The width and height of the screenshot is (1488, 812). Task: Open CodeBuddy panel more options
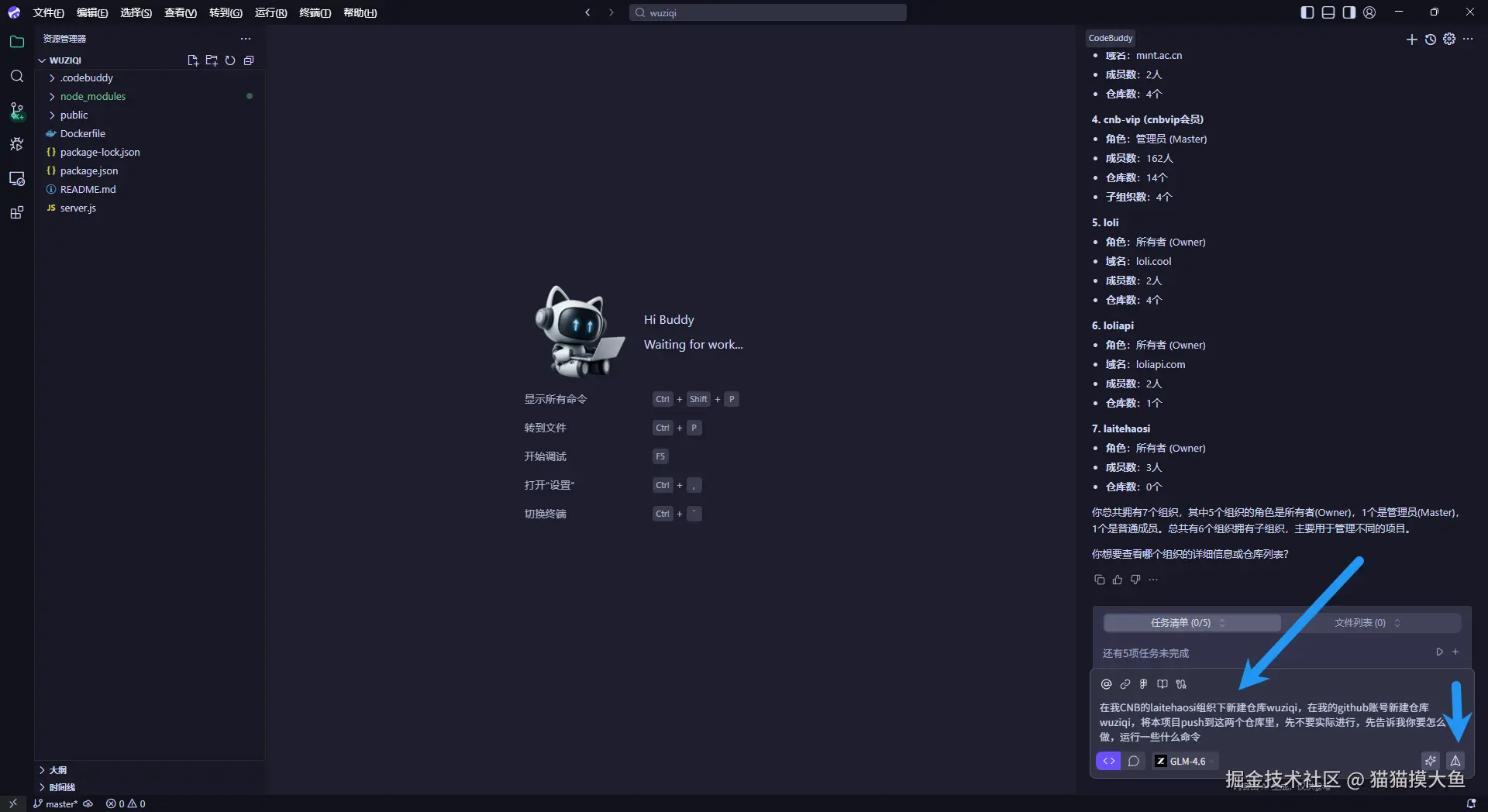click(1468, 39)
